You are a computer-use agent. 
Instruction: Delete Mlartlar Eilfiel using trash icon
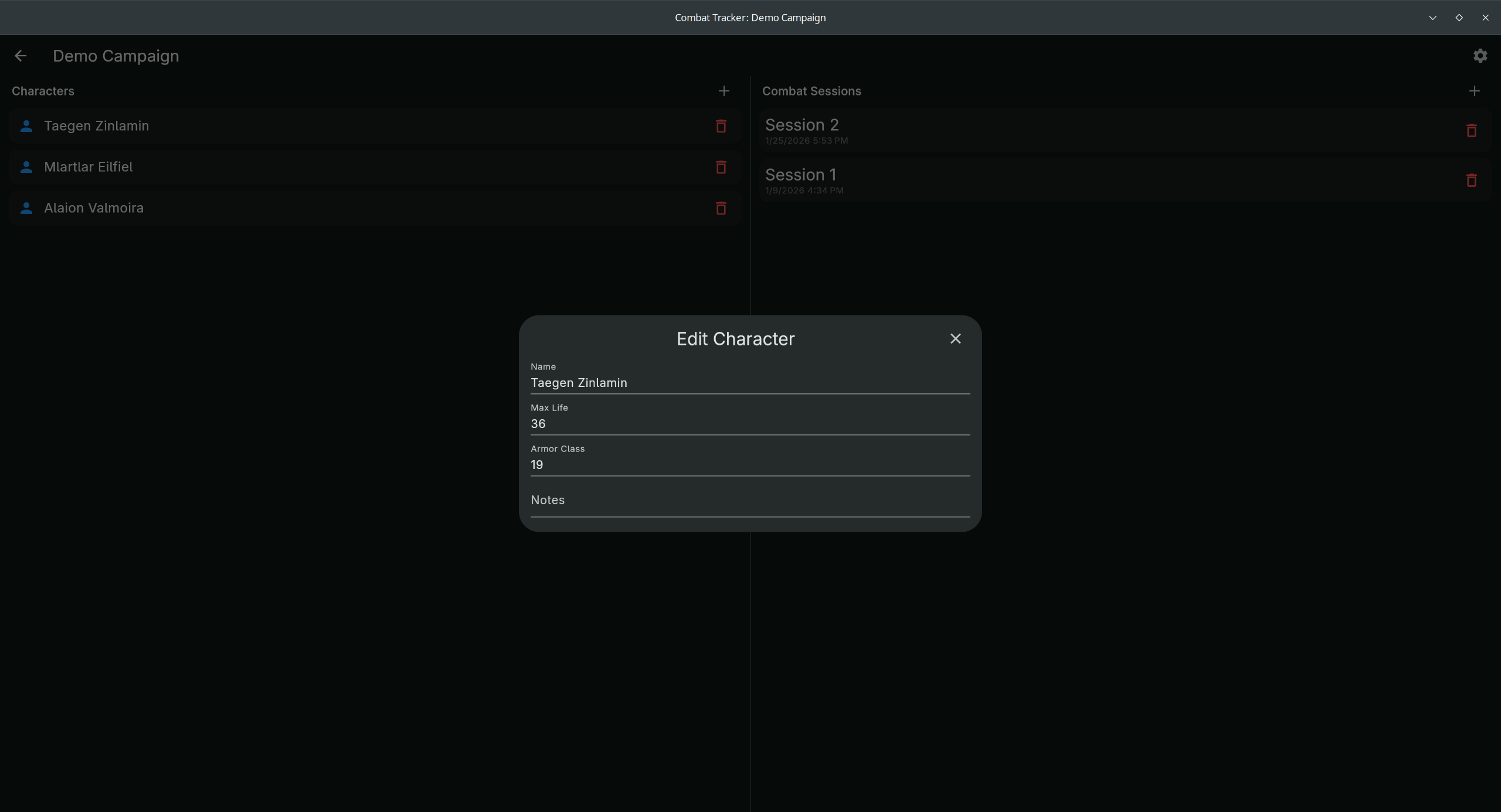(x=721, y=167)
